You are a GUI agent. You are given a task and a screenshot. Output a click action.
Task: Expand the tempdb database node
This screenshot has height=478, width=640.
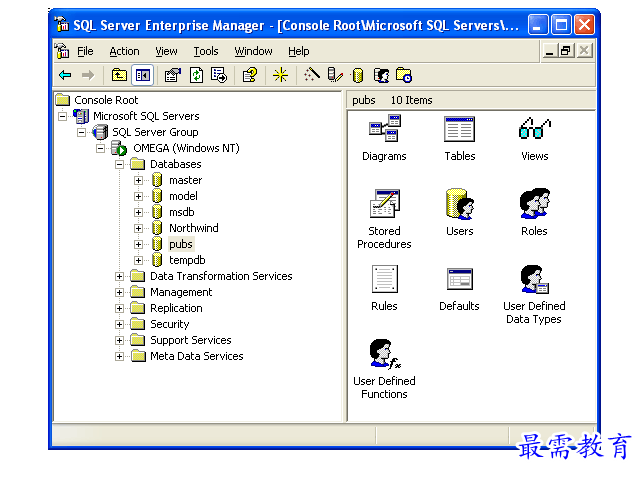(x=138, y=260)
